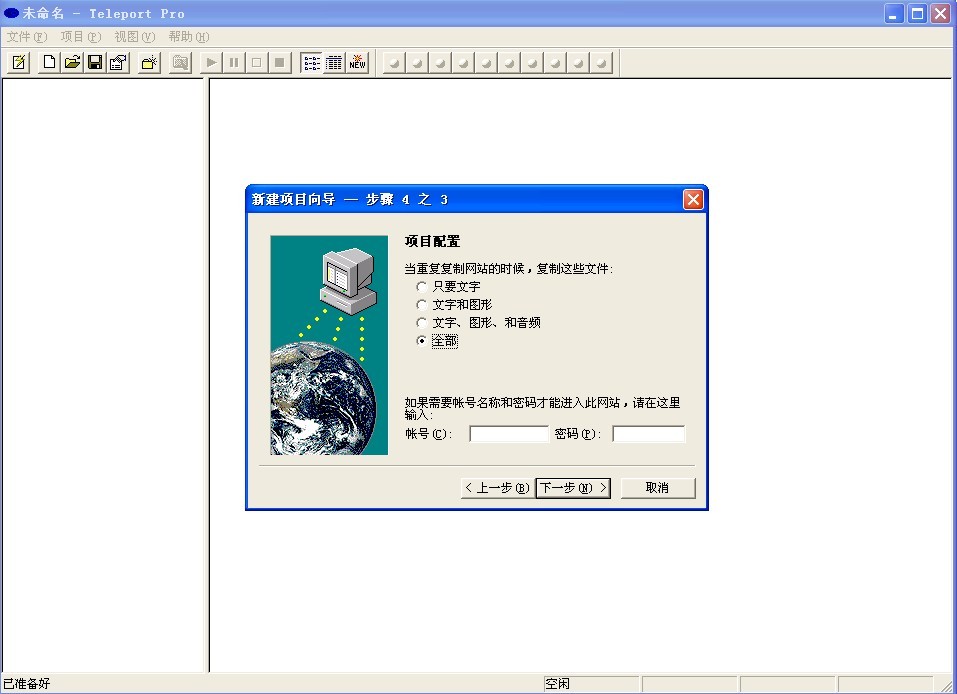The height and width of the screenshot is (694, 957).
Task: Click the computer and globe wizard image
Action: coord(329,345)
